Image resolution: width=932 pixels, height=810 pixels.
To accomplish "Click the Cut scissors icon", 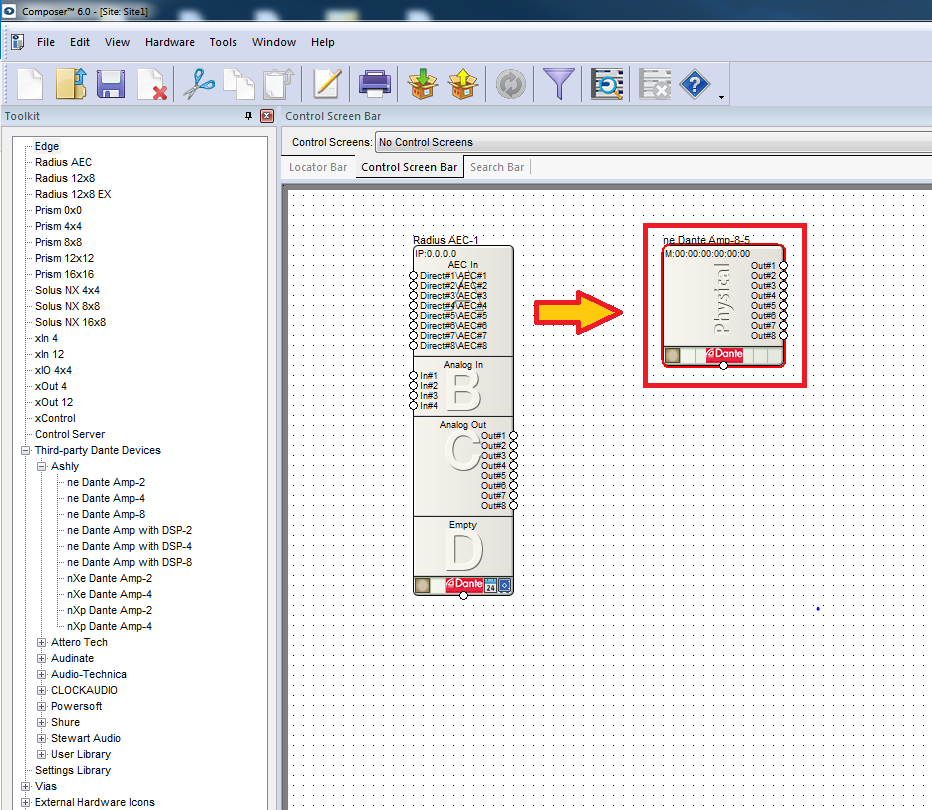I will click(x=199, y=84).
